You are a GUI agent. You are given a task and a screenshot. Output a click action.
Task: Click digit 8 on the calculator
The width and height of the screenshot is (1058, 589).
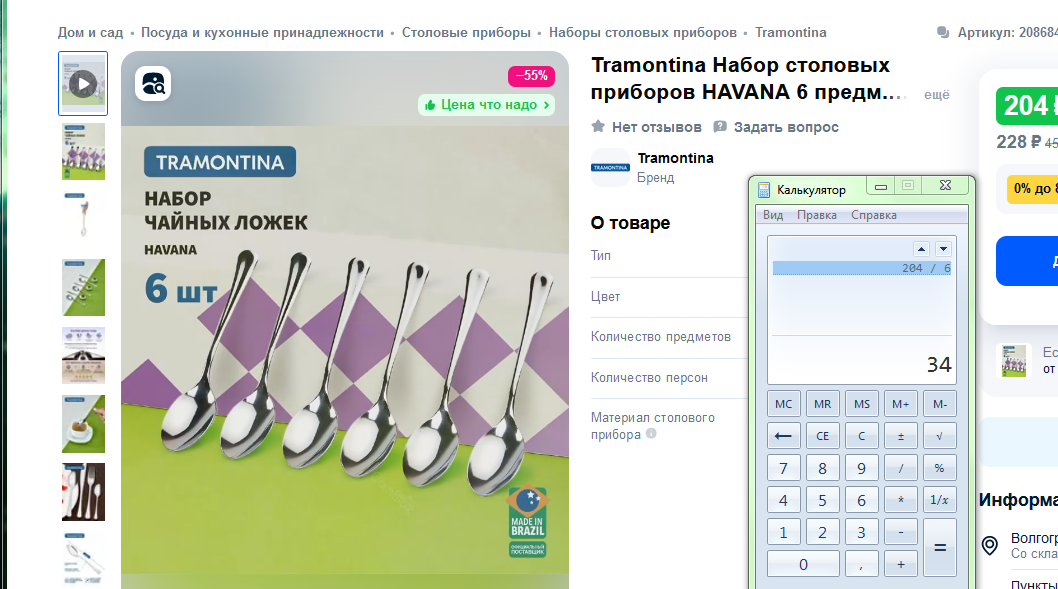coord(823,468)
